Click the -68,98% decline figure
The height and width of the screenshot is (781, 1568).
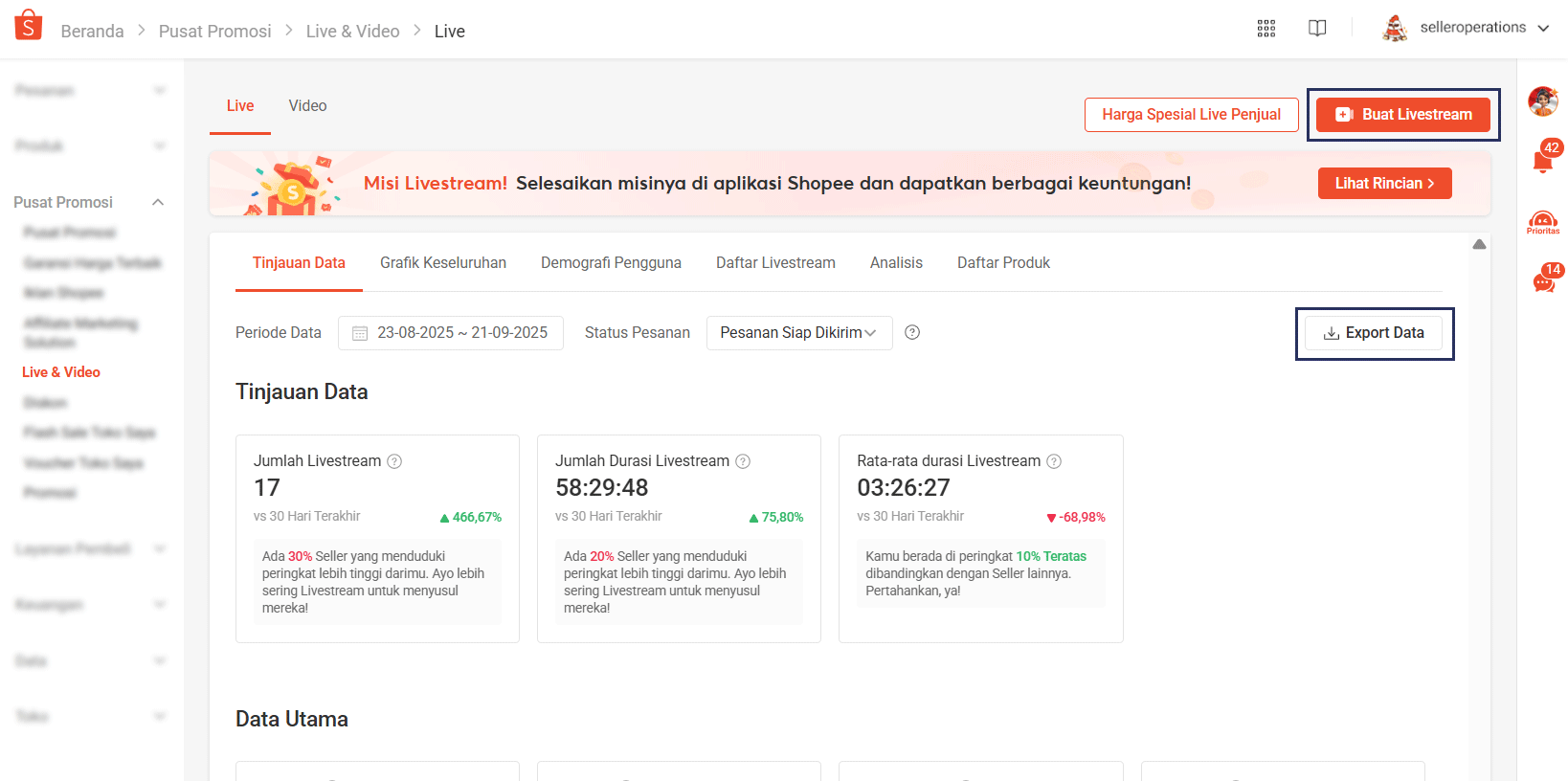pos(1076,517)
